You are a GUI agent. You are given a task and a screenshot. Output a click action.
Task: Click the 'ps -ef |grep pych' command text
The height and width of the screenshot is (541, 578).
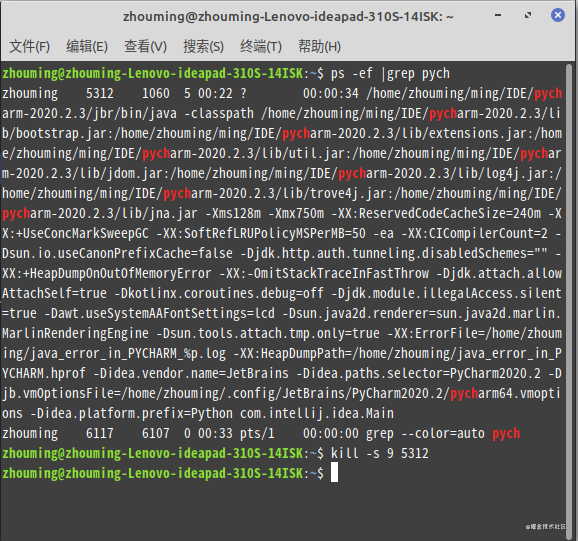[390, 73]
